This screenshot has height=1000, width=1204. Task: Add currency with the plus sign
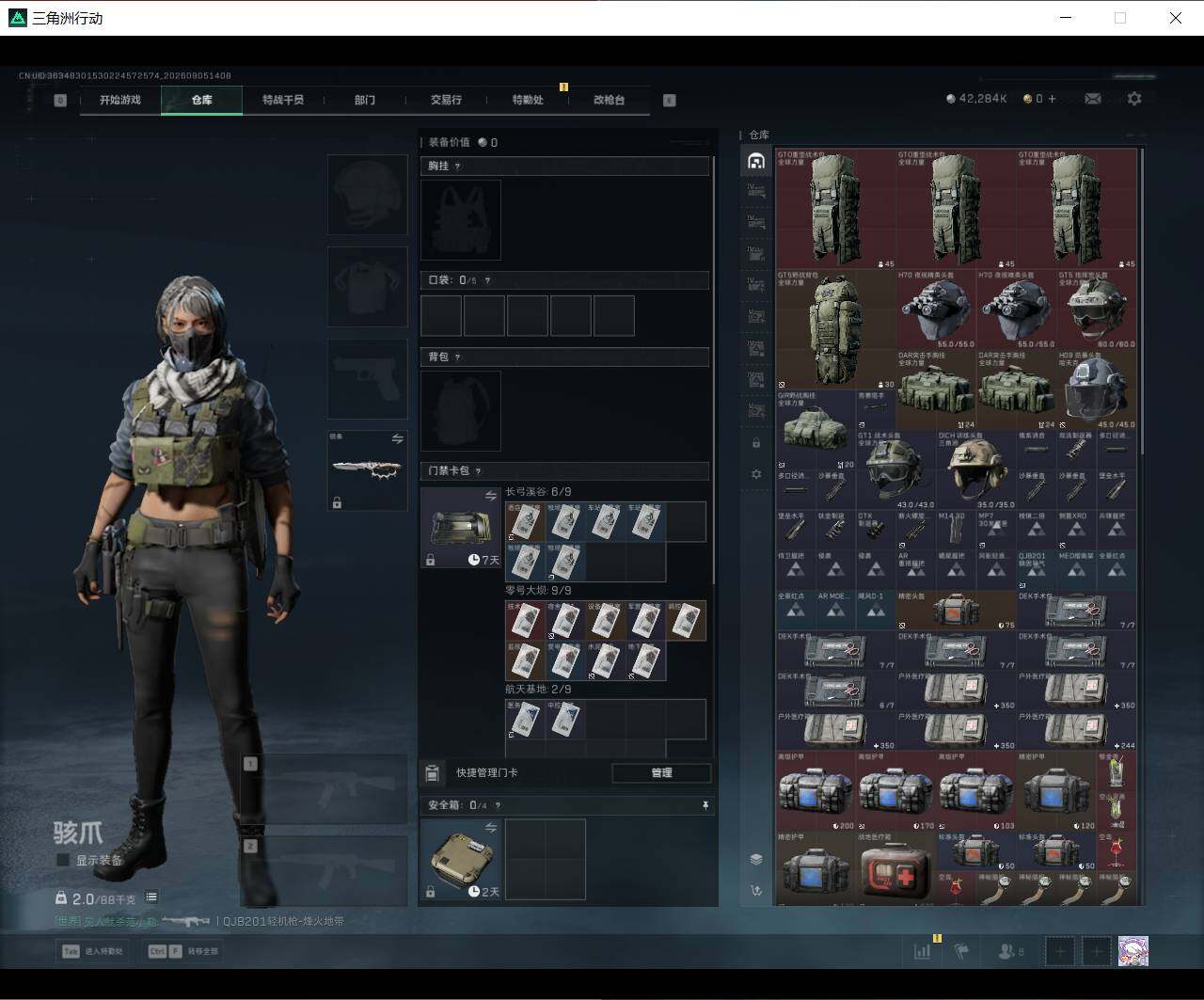point(1052,99)
